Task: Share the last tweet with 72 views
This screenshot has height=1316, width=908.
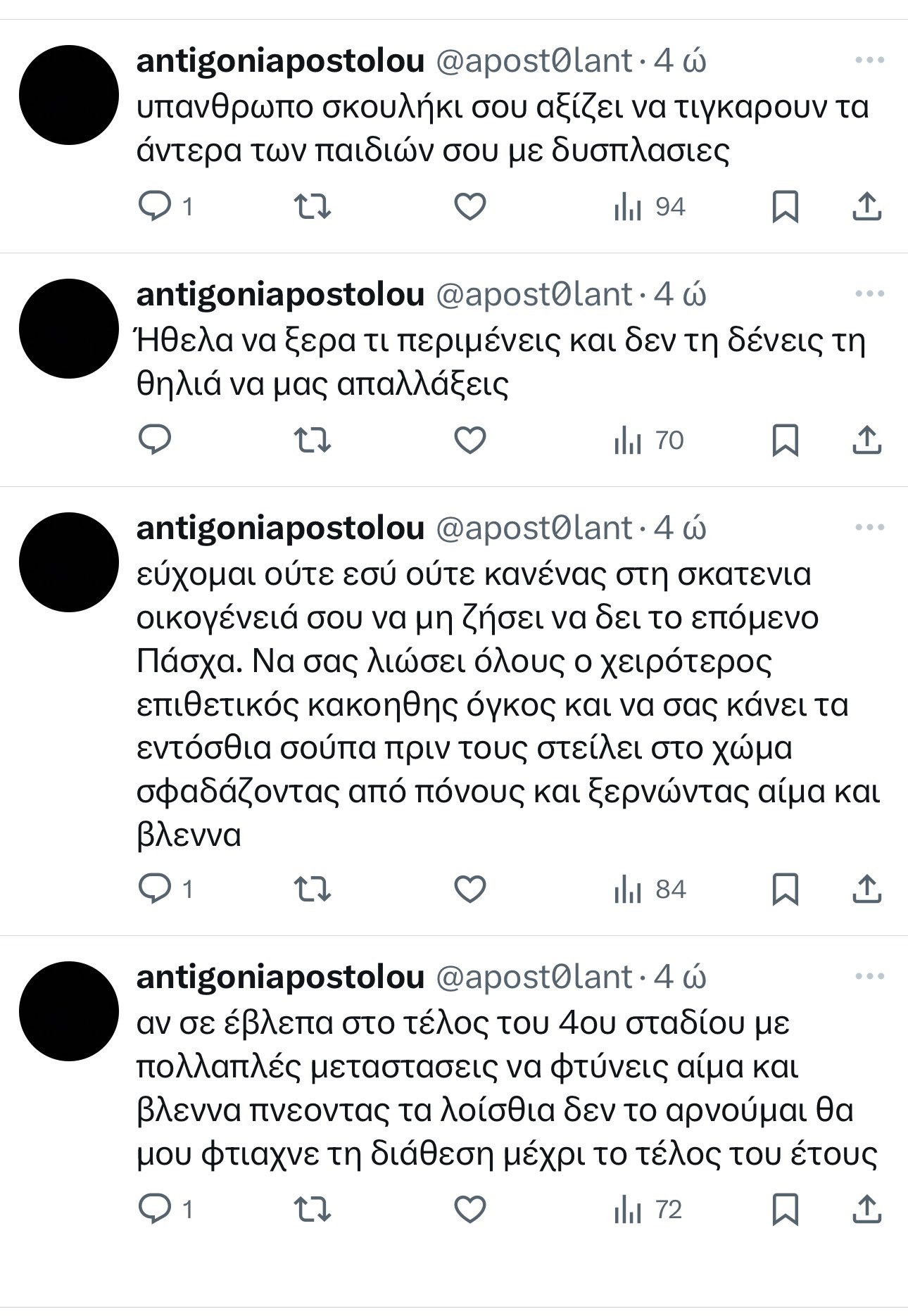Action: [x=866, y=1209]
